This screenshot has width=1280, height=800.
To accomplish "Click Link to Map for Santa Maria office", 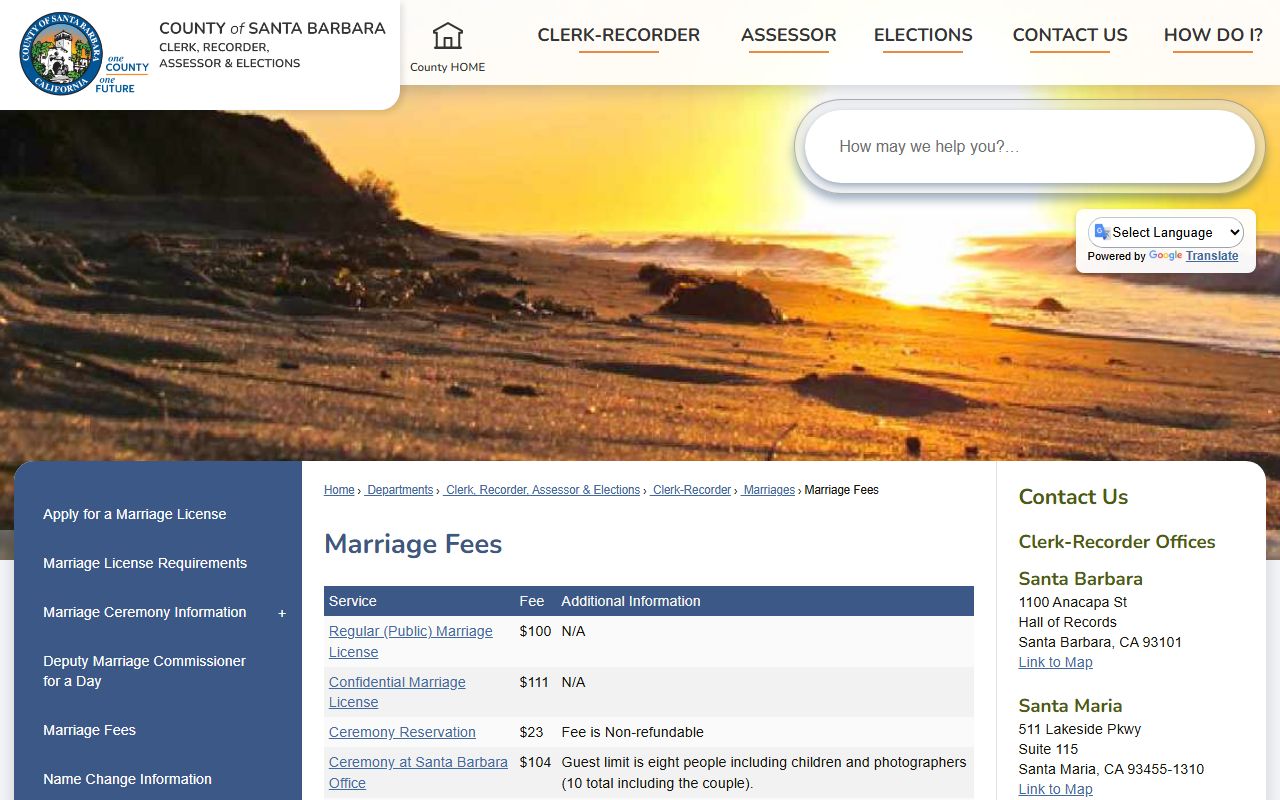I will [1055, 789].
